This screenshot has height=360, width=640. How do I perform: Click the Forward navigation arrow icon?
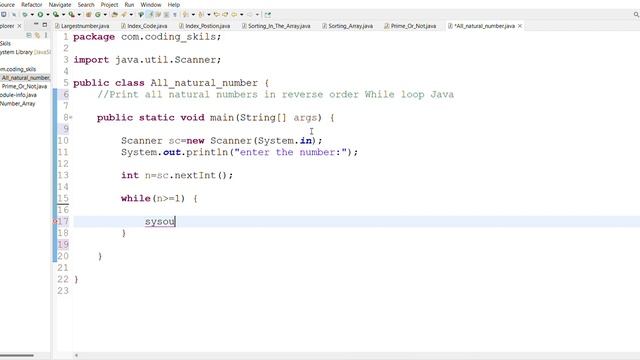[249, 15]
